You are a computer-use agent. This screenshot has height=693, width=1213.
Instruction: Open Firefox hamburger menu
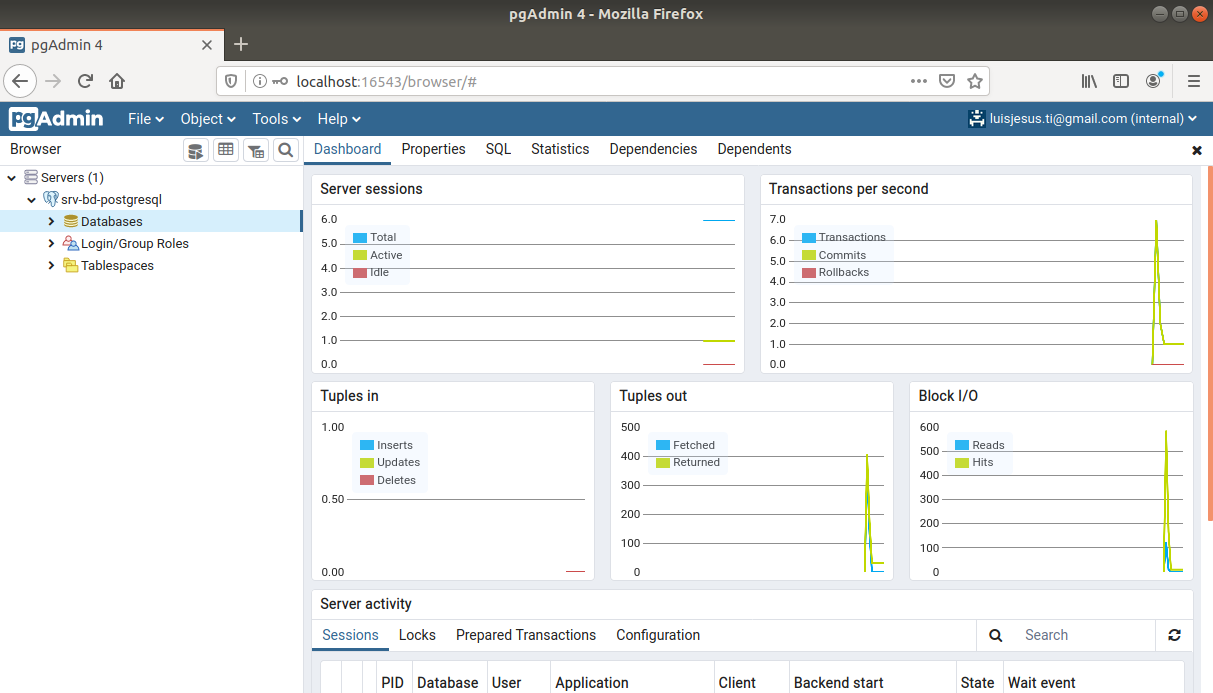1193,81
